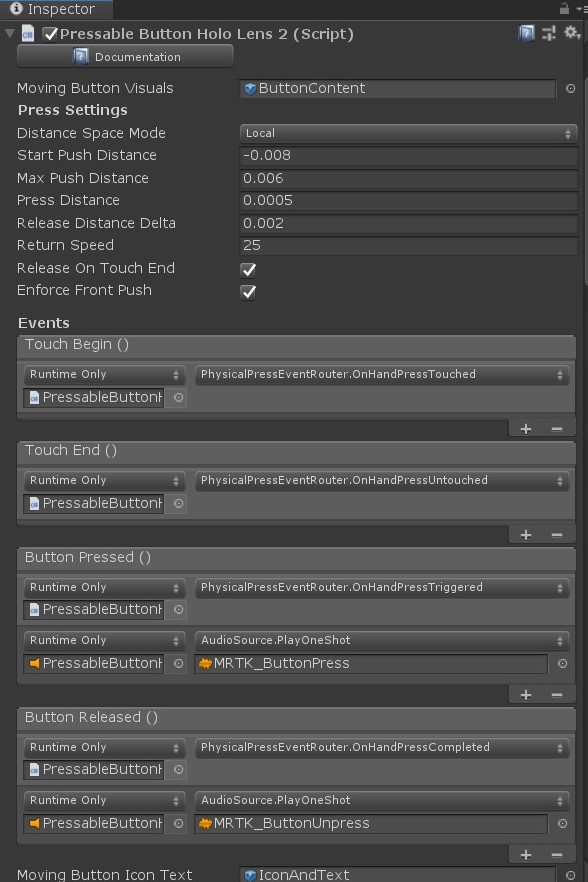This screenshot has height=882, width=588.
Task: Edit the Max Push Distance field
Action: (409, 178)
